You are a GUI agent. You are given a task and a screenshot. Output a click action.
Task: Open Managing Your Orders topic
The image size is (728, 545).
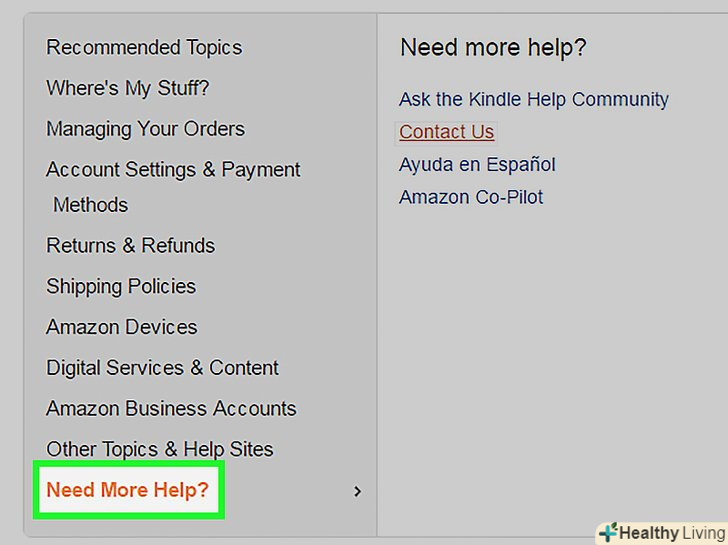tap(145, 129)
